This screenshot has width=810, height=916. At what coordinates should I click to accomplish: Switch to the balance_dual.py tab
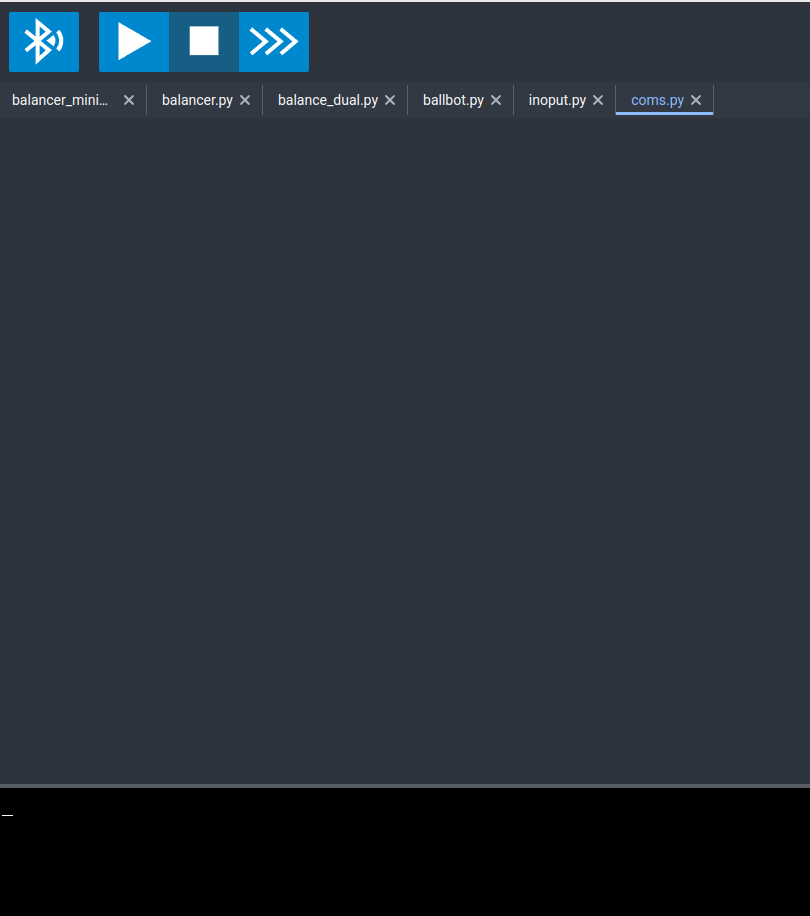[x=330, y=100]
